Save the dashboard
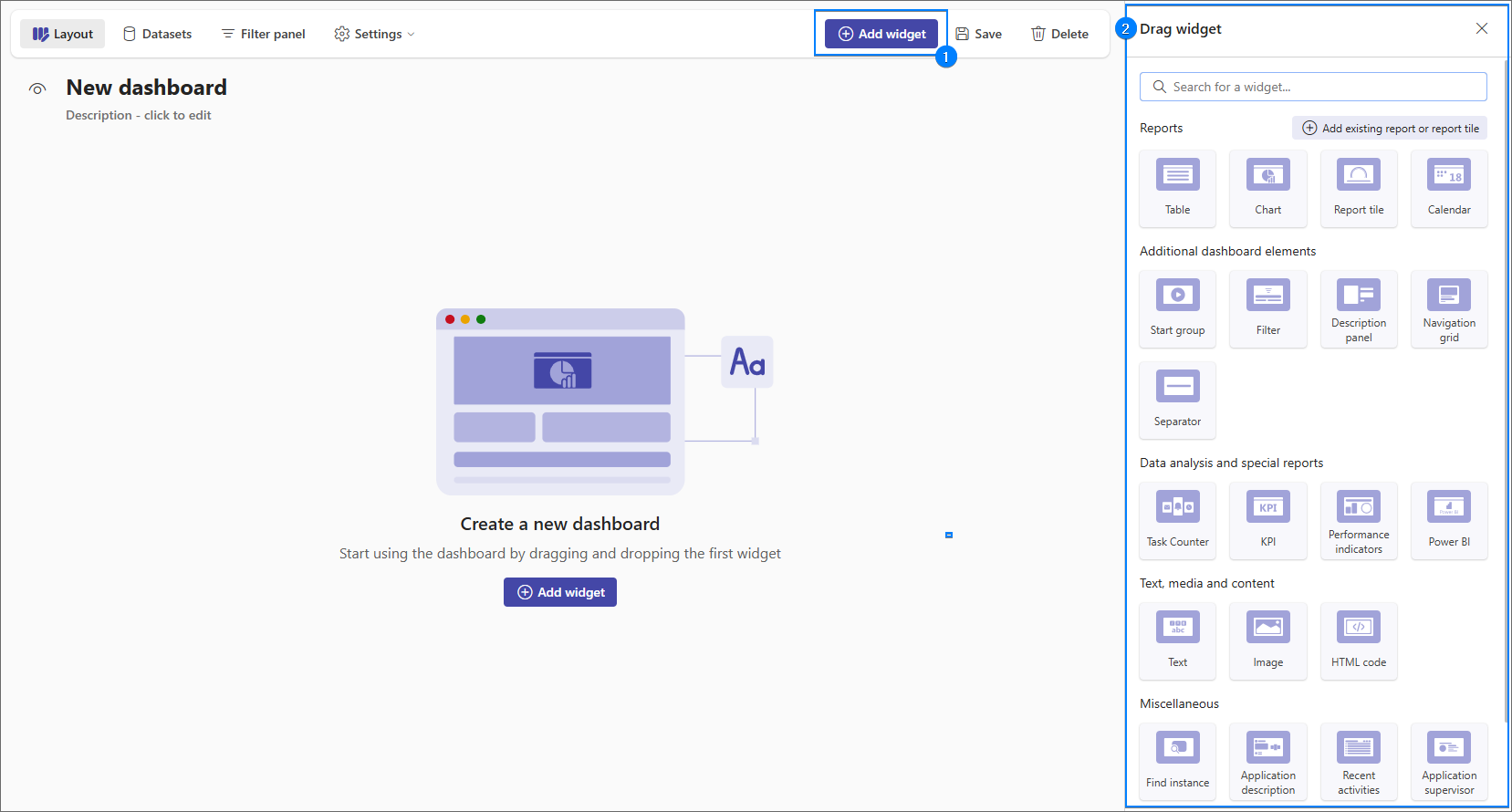 [978, 34]
